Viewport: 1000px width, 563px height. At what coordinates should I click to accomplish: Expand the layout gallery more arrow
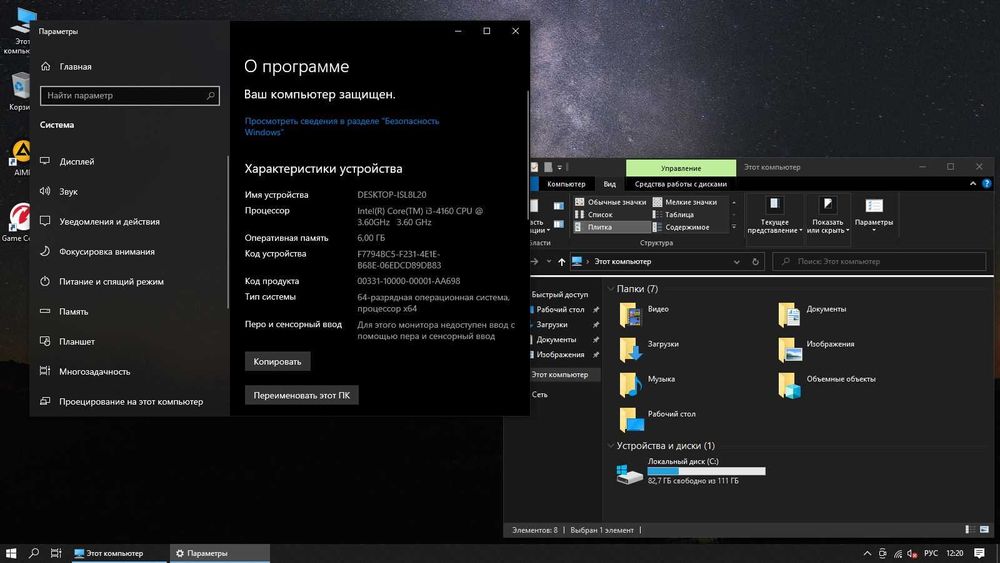pyautogui.click(x=733, y=227)
